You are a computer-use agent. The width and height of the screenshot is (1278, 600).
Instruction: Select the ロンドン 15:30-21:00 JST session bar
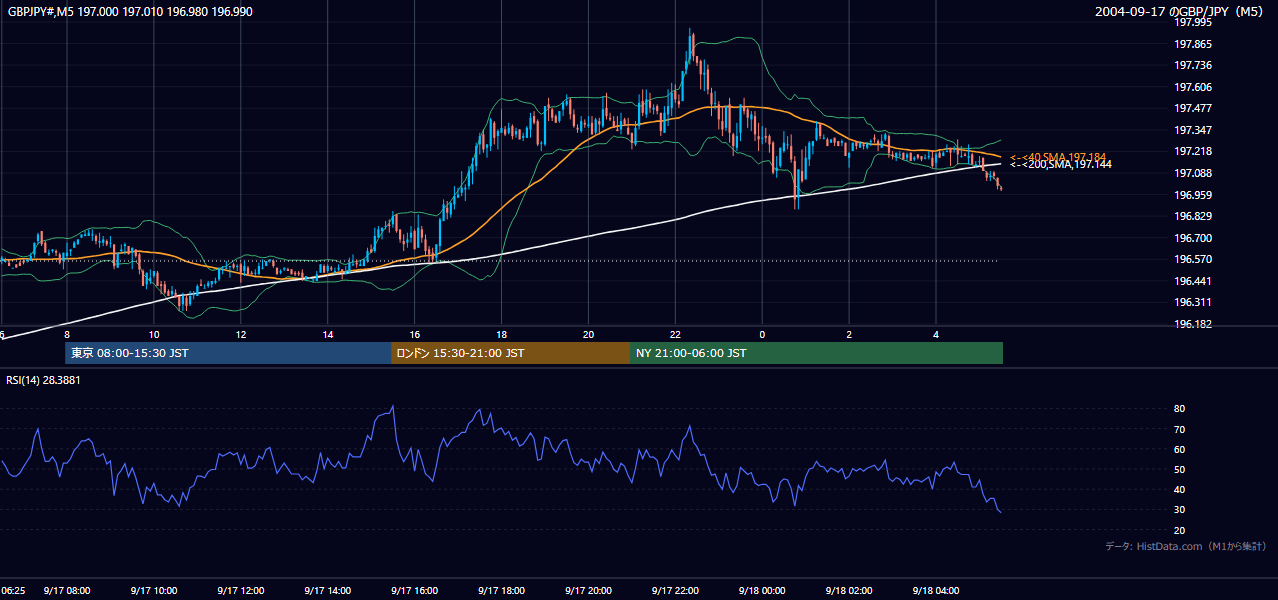pos(510,353)
